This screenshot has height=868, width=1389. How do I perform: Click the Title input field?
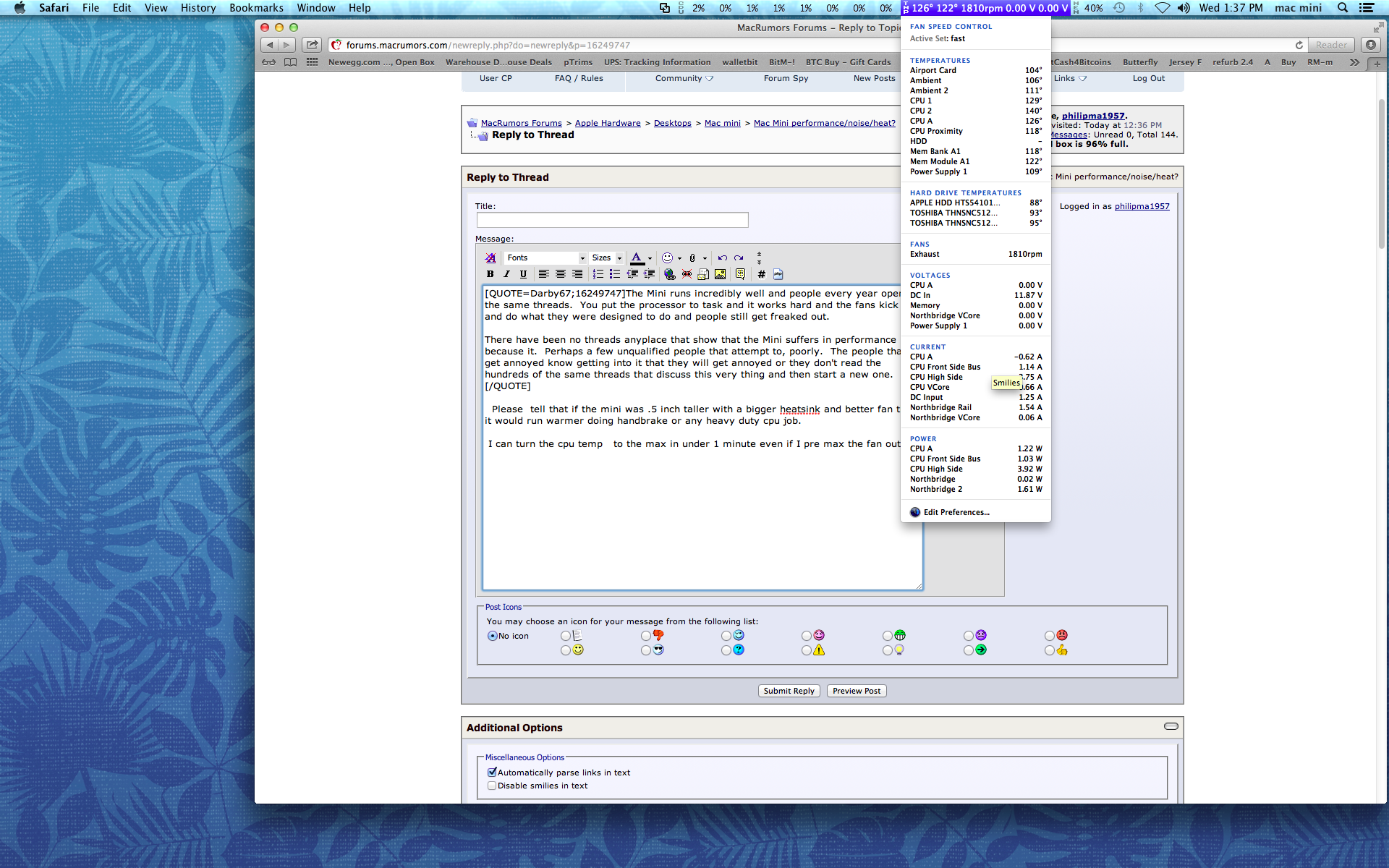click(x=612, y=220)
